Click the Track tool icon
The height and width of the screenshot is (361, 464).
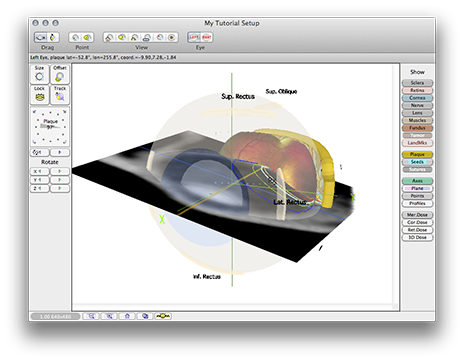click(60, 95)
